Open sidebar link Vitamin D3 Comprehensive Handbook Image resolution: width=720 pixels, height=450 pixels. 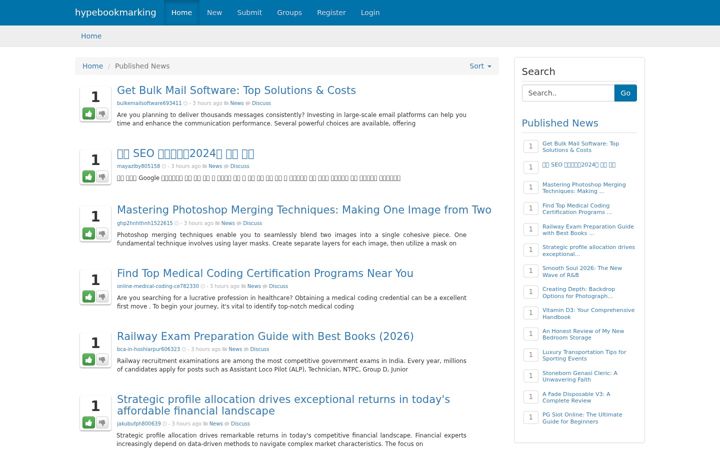point(588,313)
